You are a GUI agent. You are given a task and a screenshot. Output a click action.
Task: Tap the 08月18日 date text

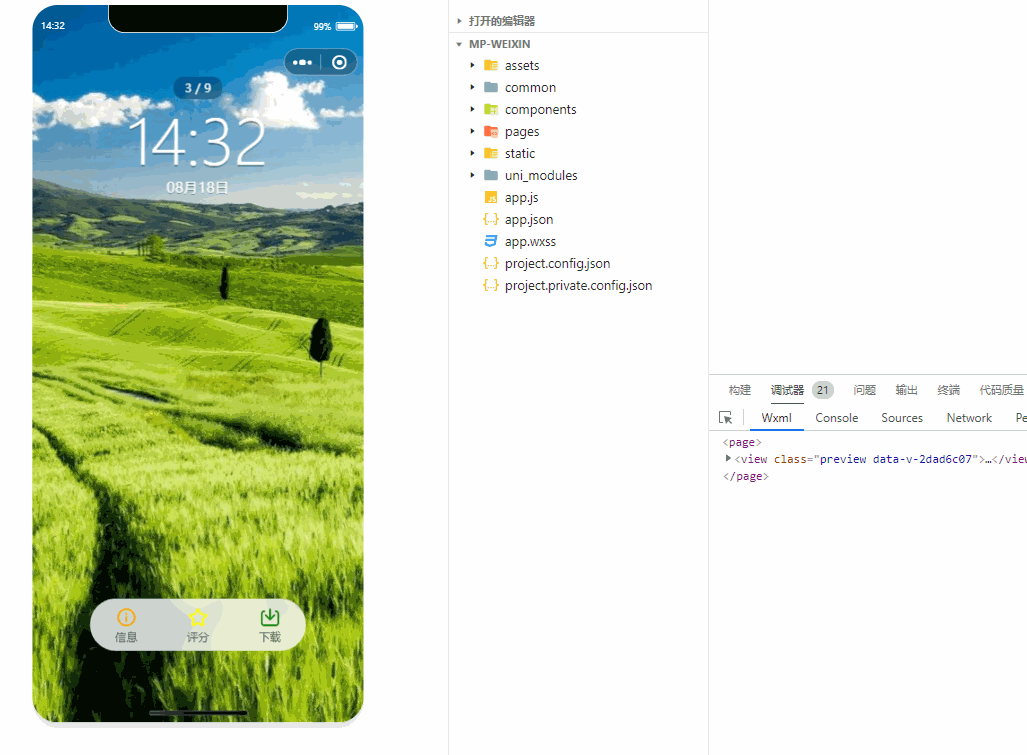pyautogui.click(x=197, y=187)
